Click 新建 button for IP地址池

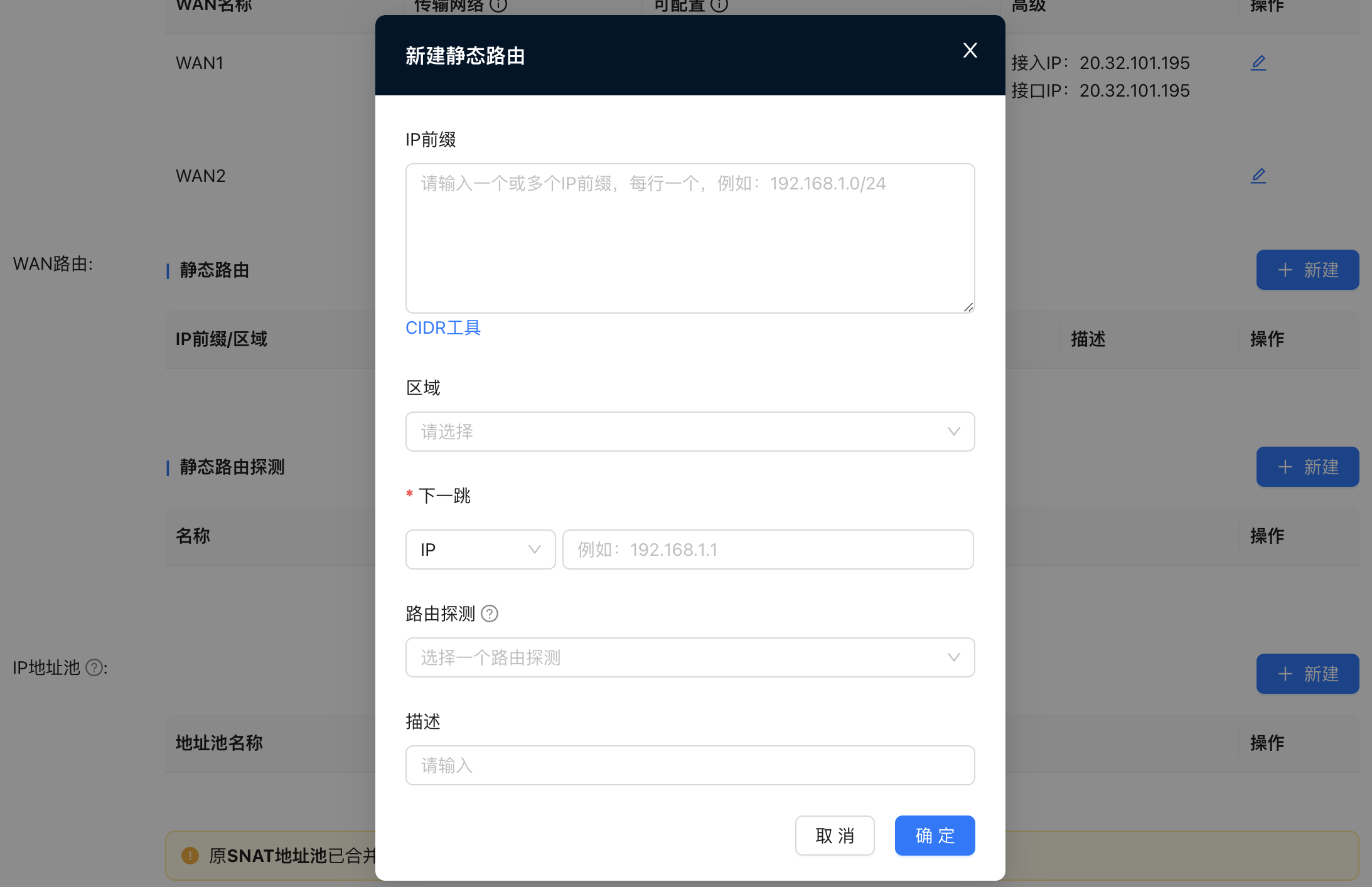pyautogui.click(x=1307, y=674)
